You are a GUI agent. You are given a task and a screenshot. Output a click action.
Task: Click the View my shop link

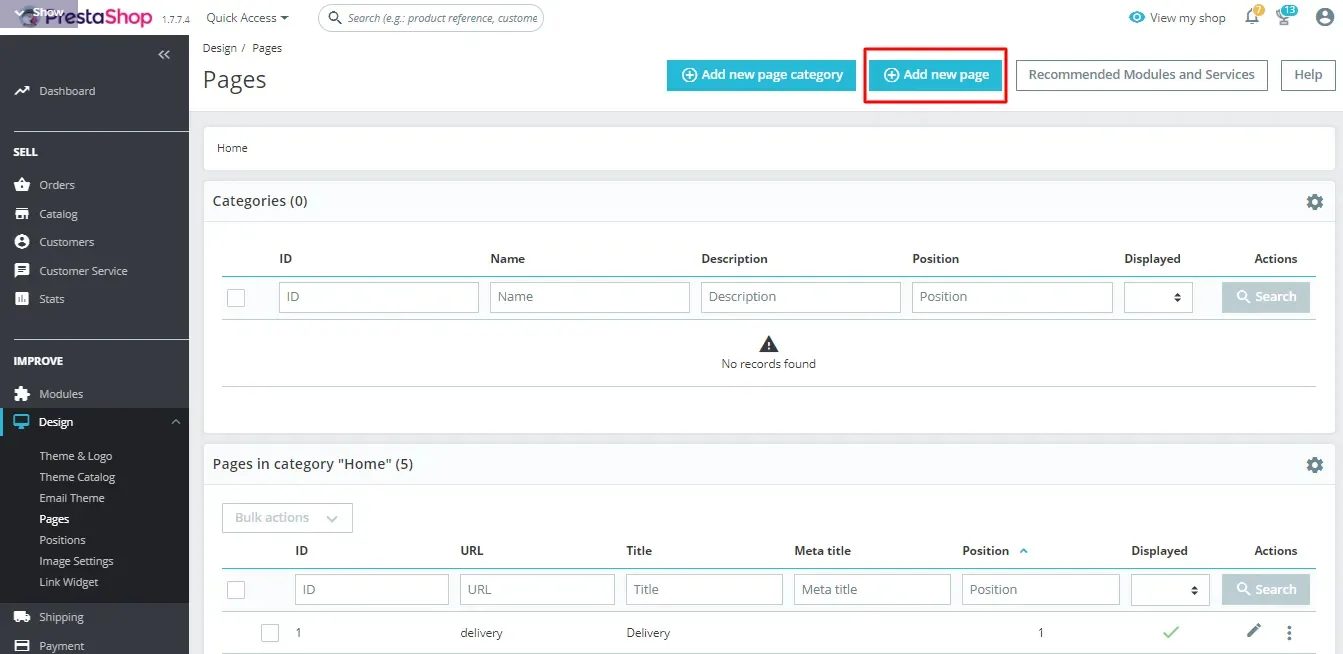(1177, 18)
